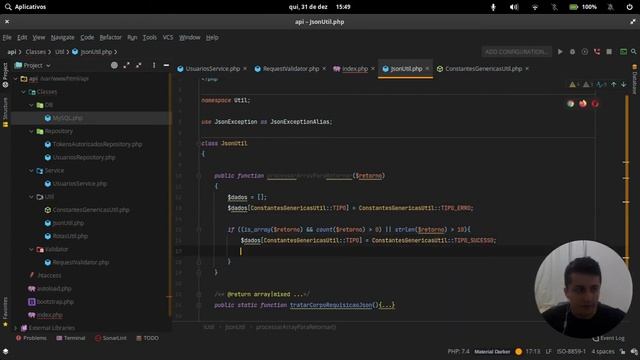Viewport: 640px width, 360px height.
Task: Open Project panel options menu
Action: tap(154, 65)
